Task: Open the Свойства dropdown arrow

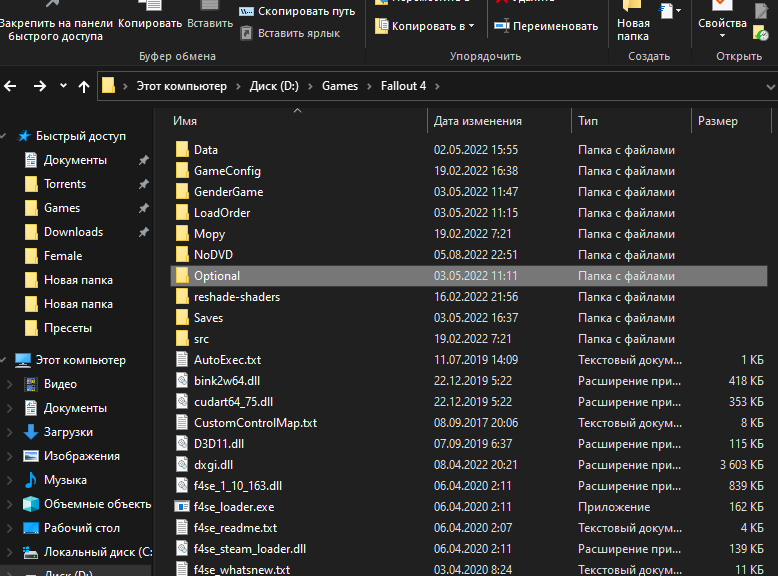Action: tap(722, 37)
